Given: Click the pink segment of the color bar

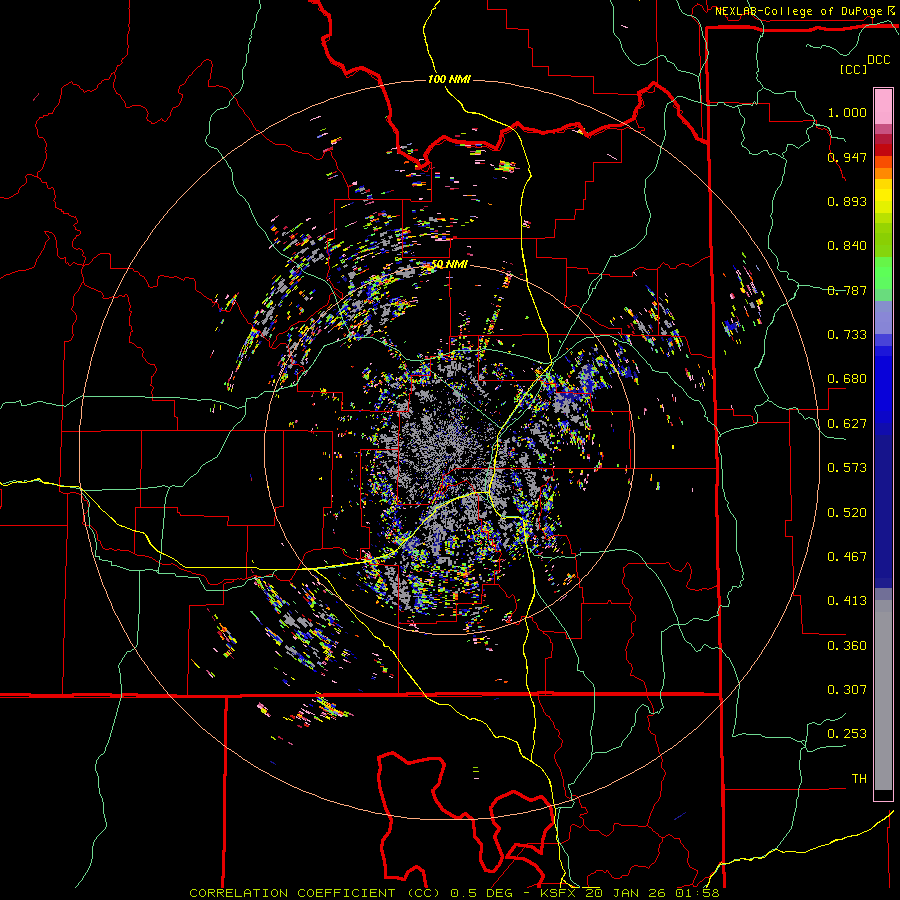Looking at the screenshot, I should (883, 107).
